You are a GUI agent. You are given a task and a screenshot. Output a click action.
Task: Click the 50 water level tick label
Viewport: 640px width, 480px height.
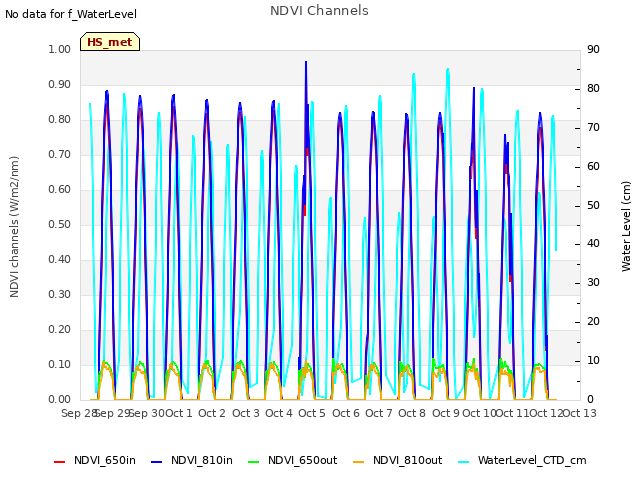(593, 205)
